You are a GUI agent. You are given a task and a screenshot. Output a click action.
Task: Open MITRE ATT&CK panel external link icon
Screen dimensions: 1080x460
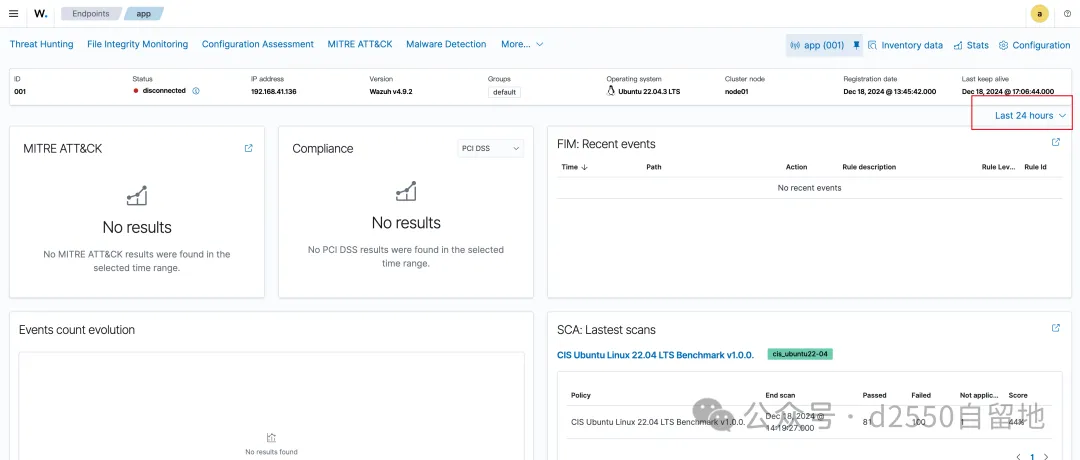249,148
